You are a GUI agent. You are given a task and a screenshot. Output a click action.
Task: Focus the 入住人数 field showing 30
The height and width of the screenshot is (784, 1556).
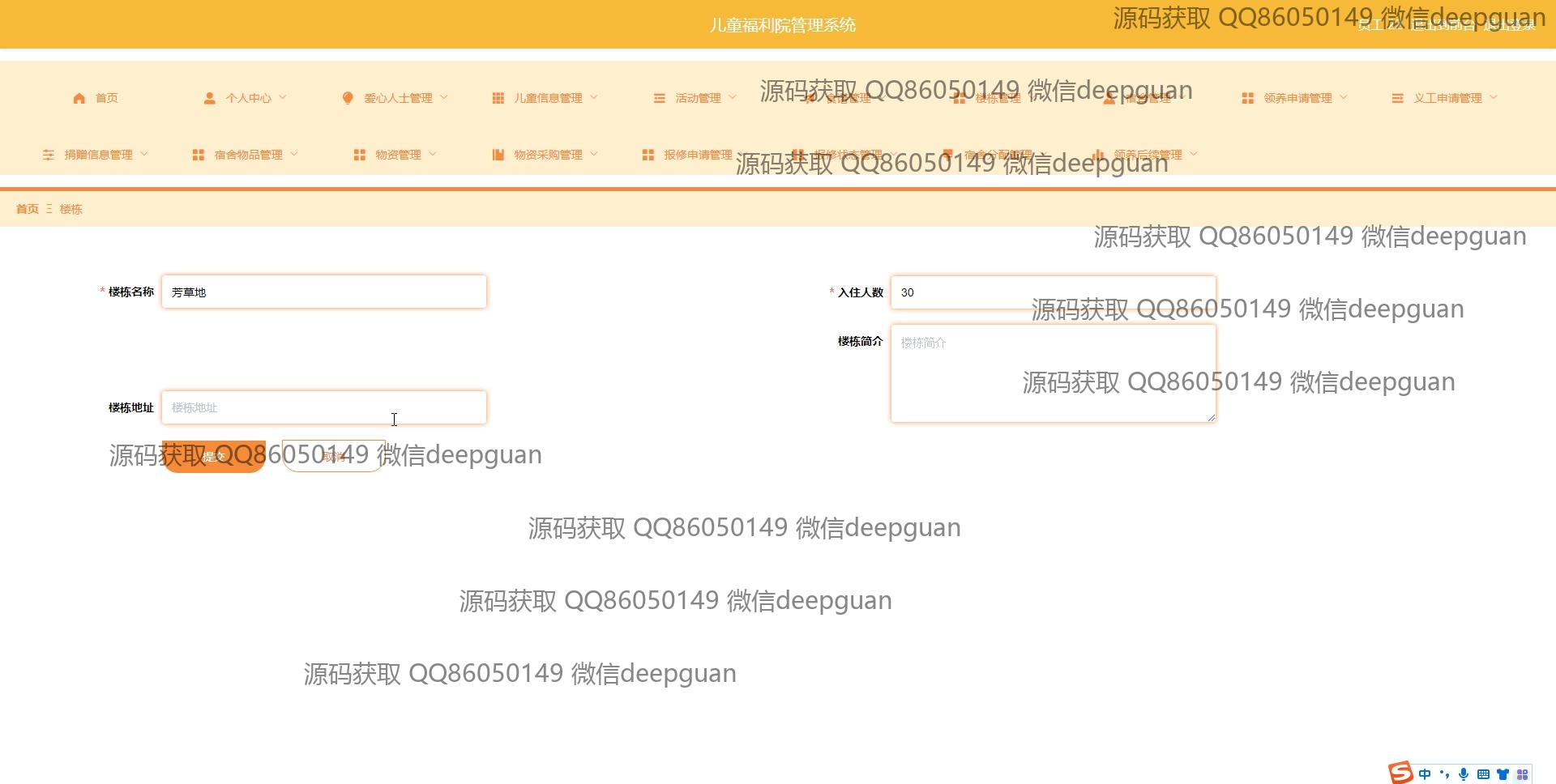(1054, 292)
